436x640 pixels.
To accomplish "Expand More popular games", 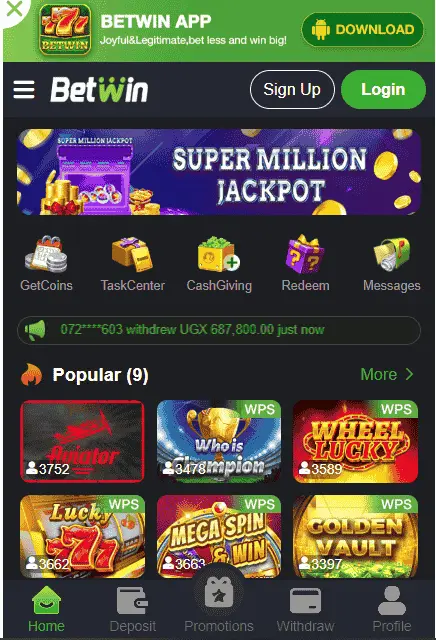I will [x=387, y=374].
